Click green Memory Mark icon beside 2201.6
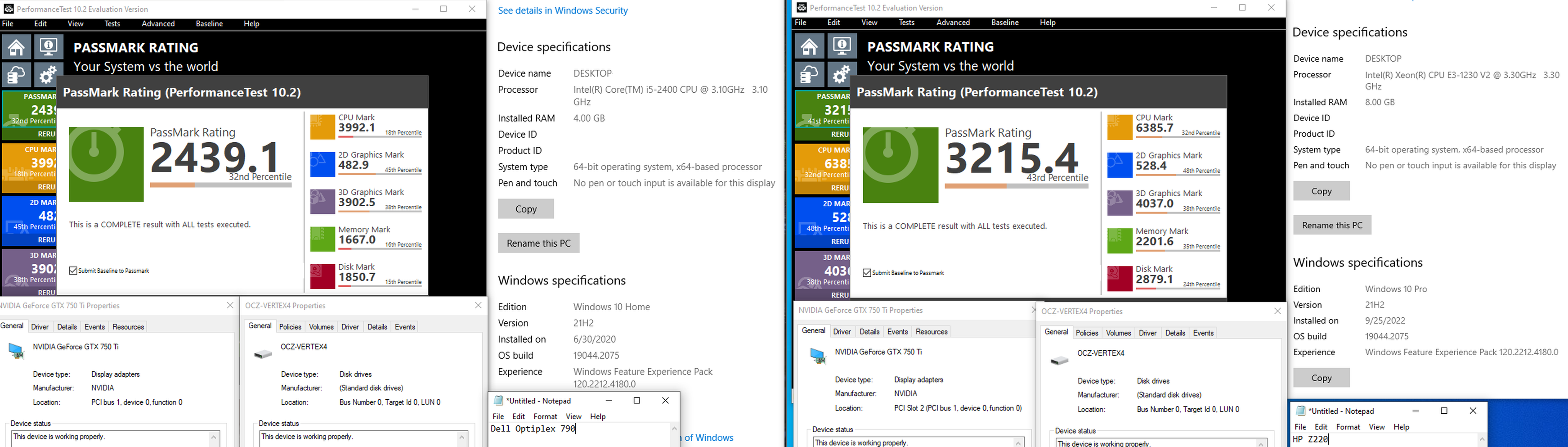 [1120, 241]
